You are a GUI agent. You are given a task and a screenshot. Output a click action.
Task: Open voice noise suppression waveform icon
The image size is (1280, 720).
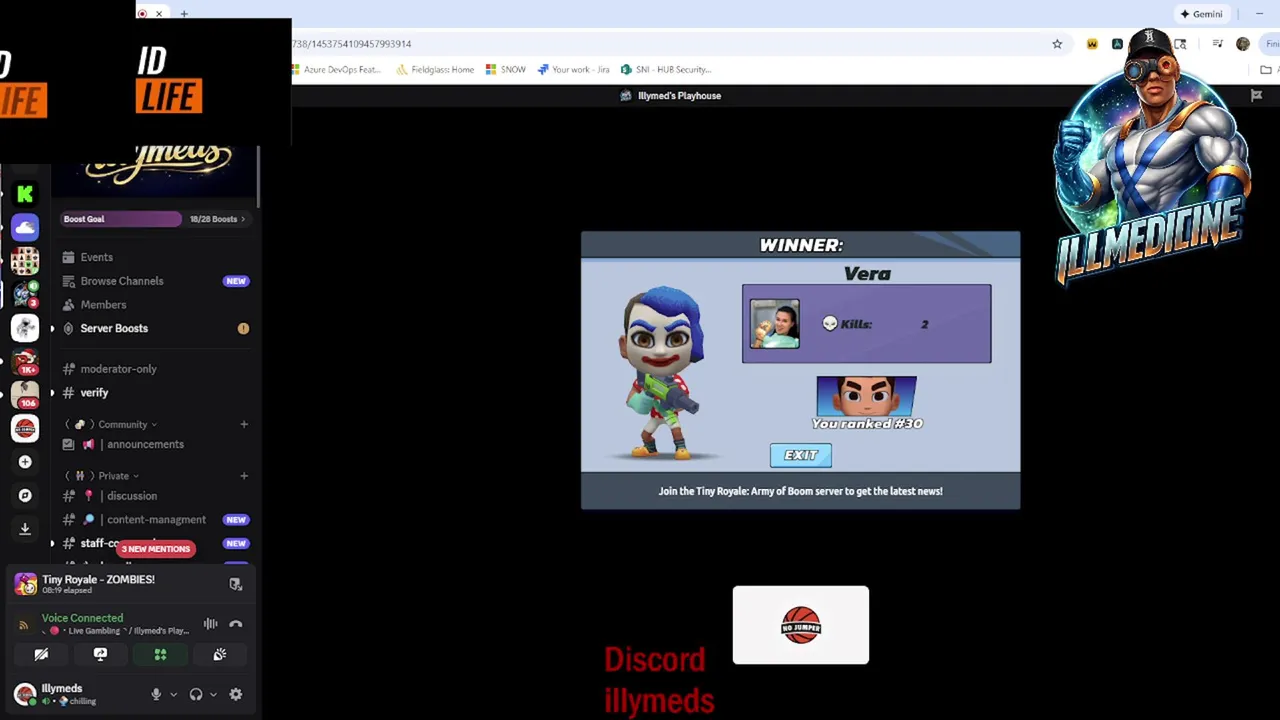tap(210, 624)
